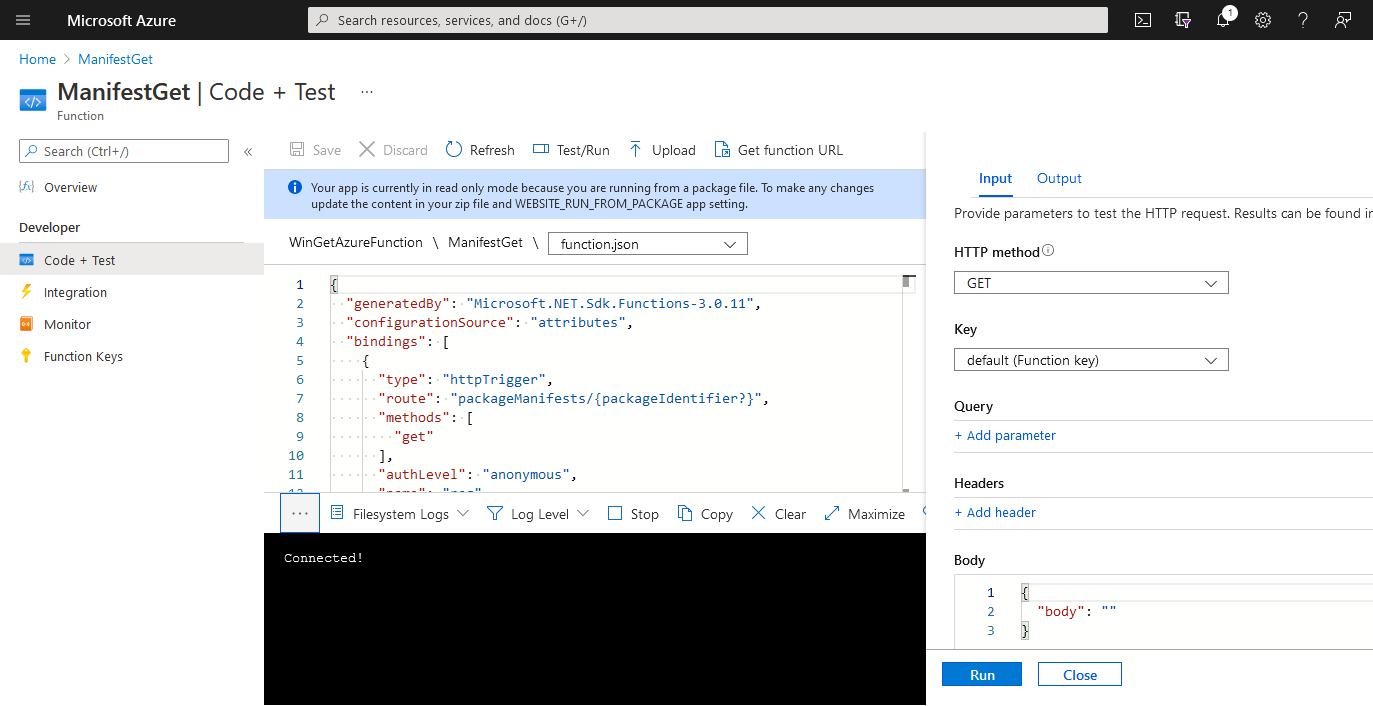Viewport: 1373px width, 706px height.
Task: Collapse the left sidebar with chevron
Action: 248,152
